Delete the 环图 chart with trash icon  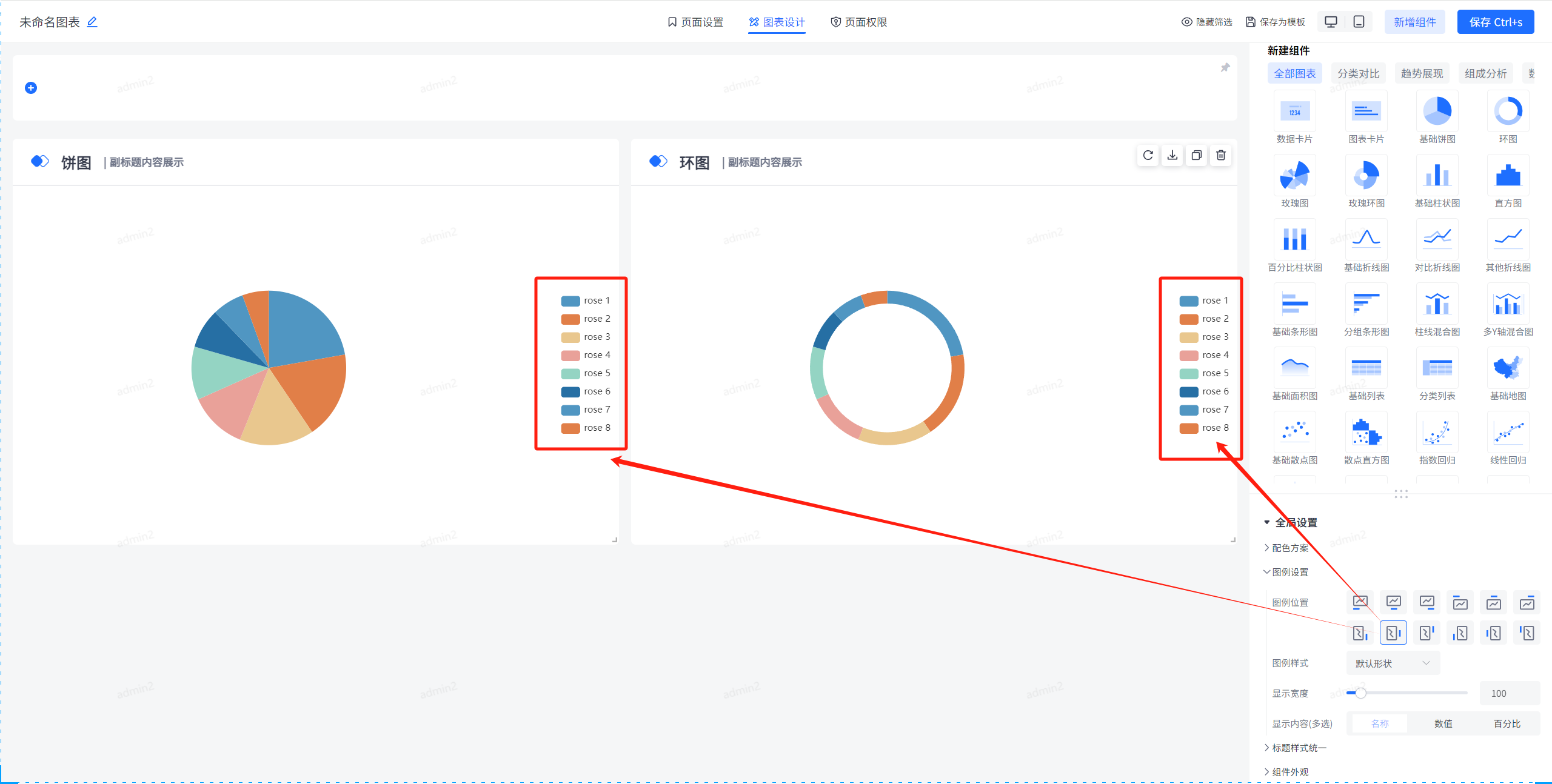1221,156
